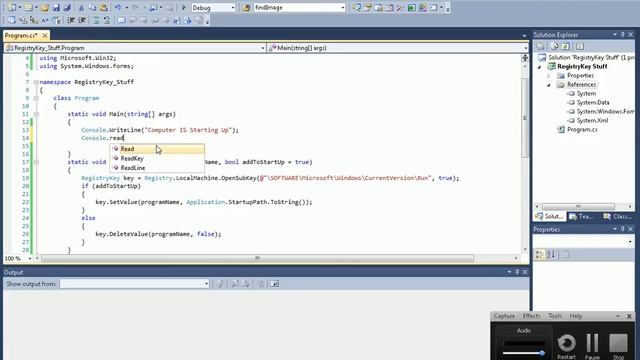
Task: Switch to the Solution Explorer bottom tab
Action: [x=549, y=216]
